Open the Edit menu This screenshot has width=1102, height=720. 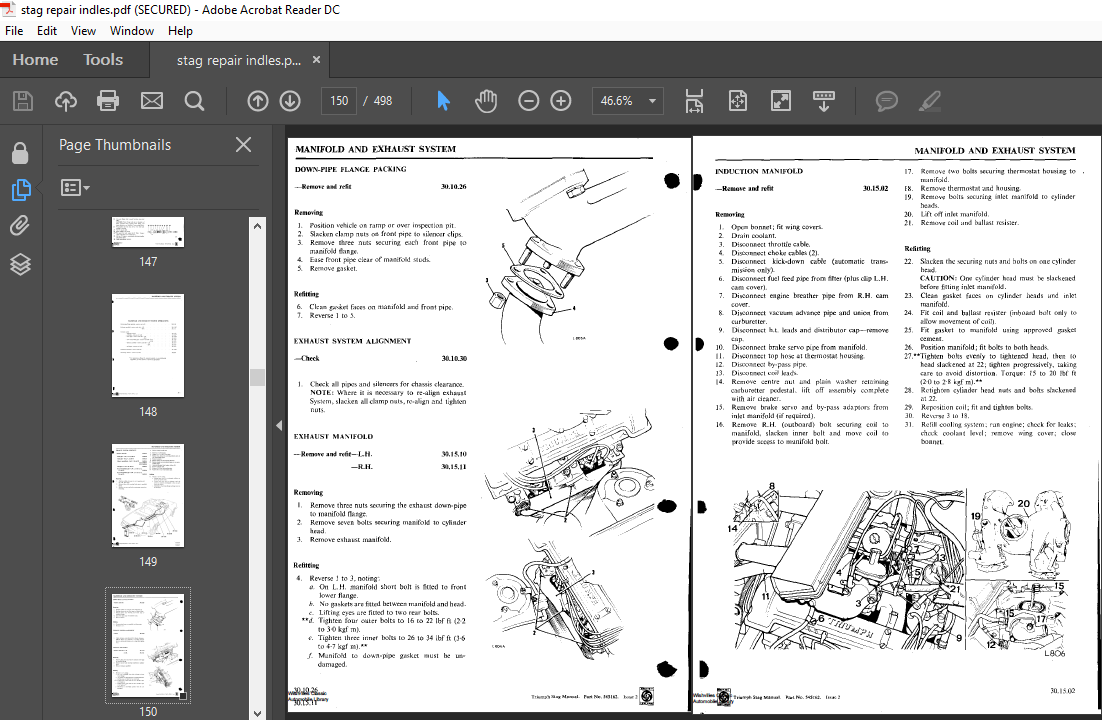[47, 31]
